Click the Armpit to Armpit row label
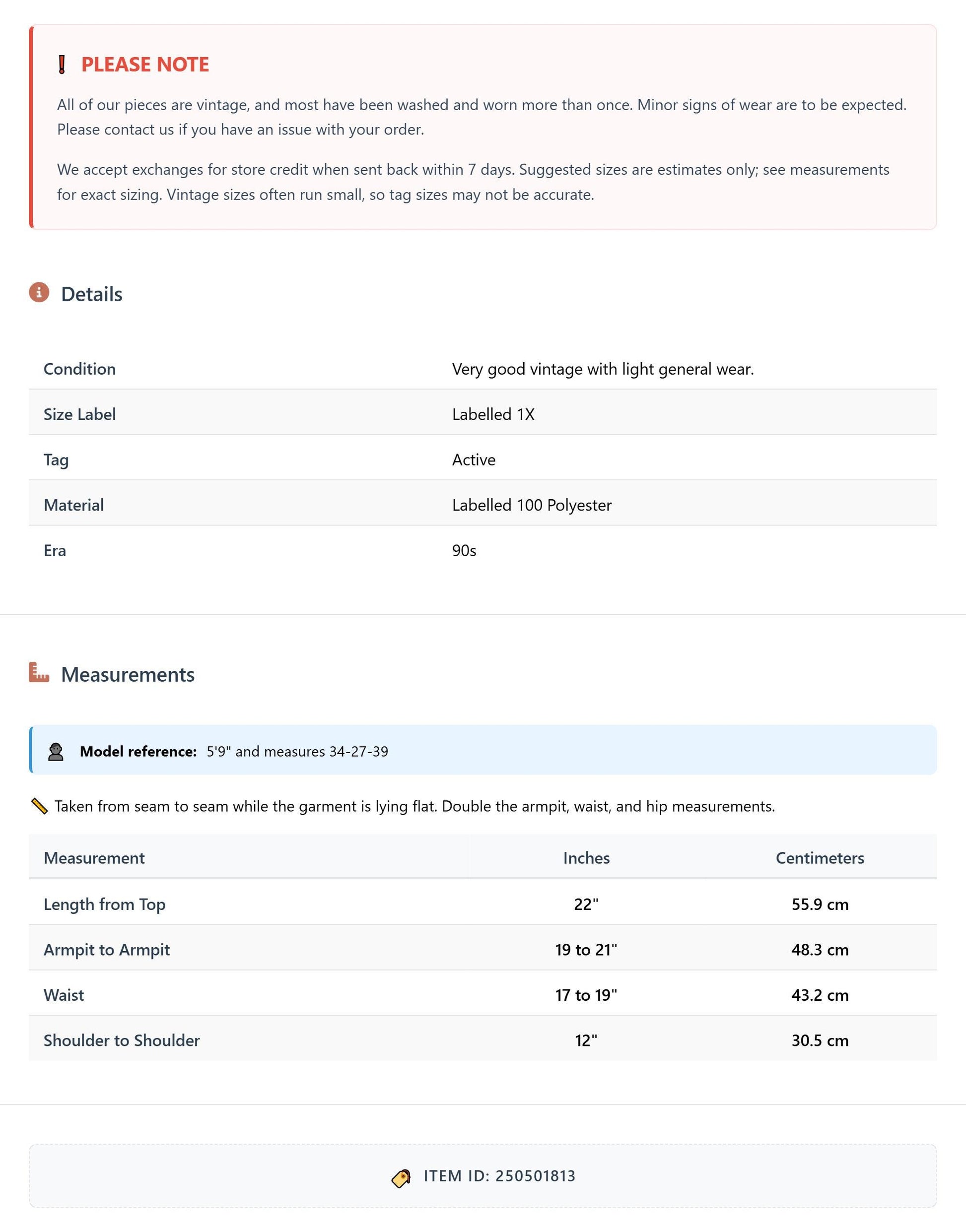 click(x=107, y=949)
